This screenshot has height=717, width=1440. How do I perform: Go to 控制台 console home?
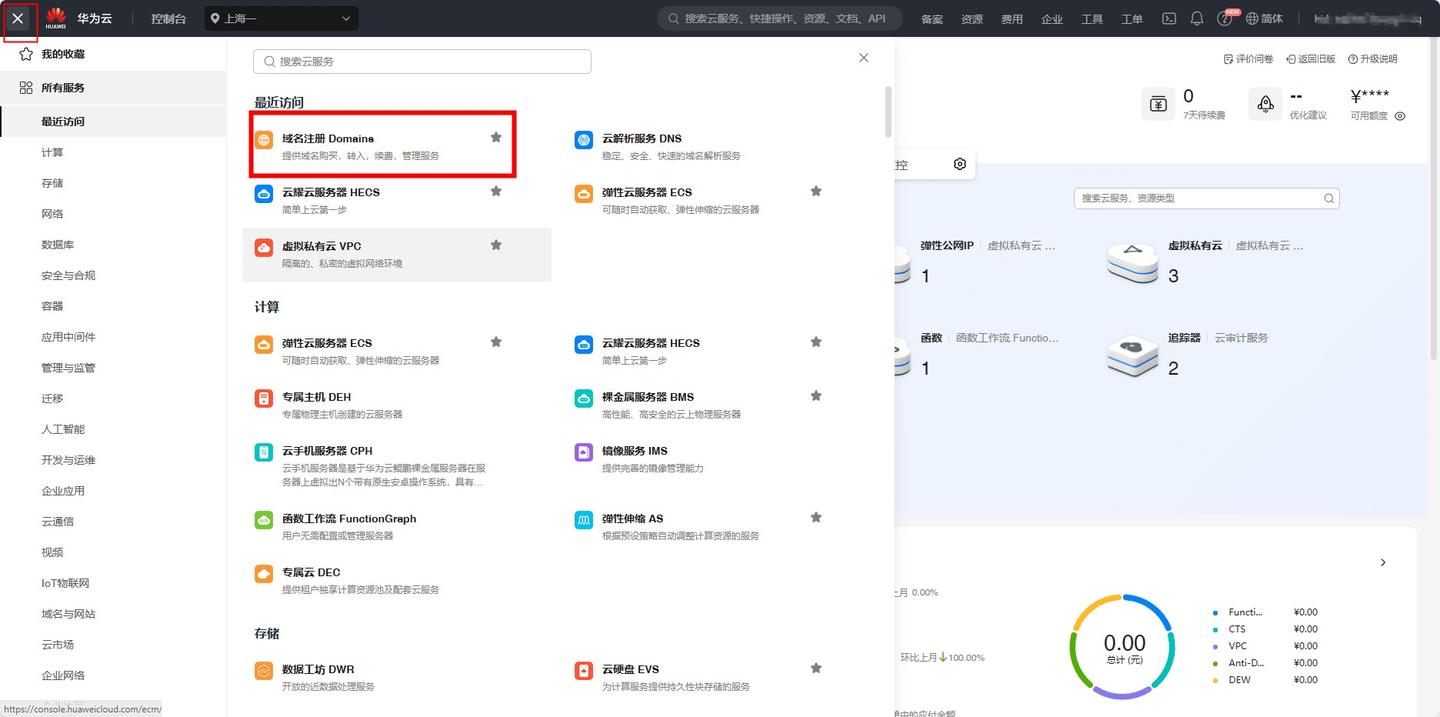pos(168,19)
